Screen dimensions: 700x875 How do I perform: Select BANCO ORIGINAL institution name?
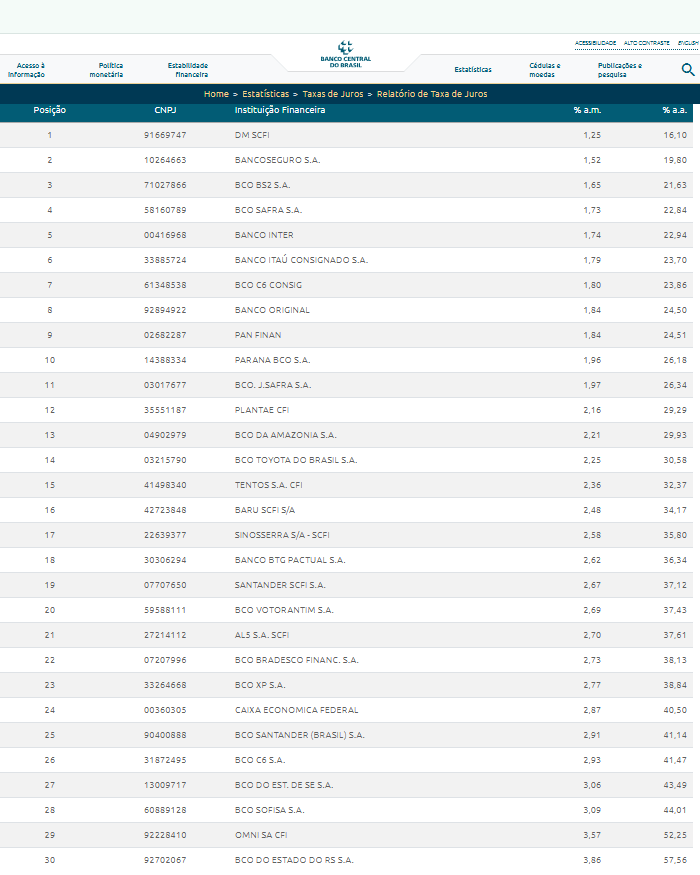tap(272, 310)
